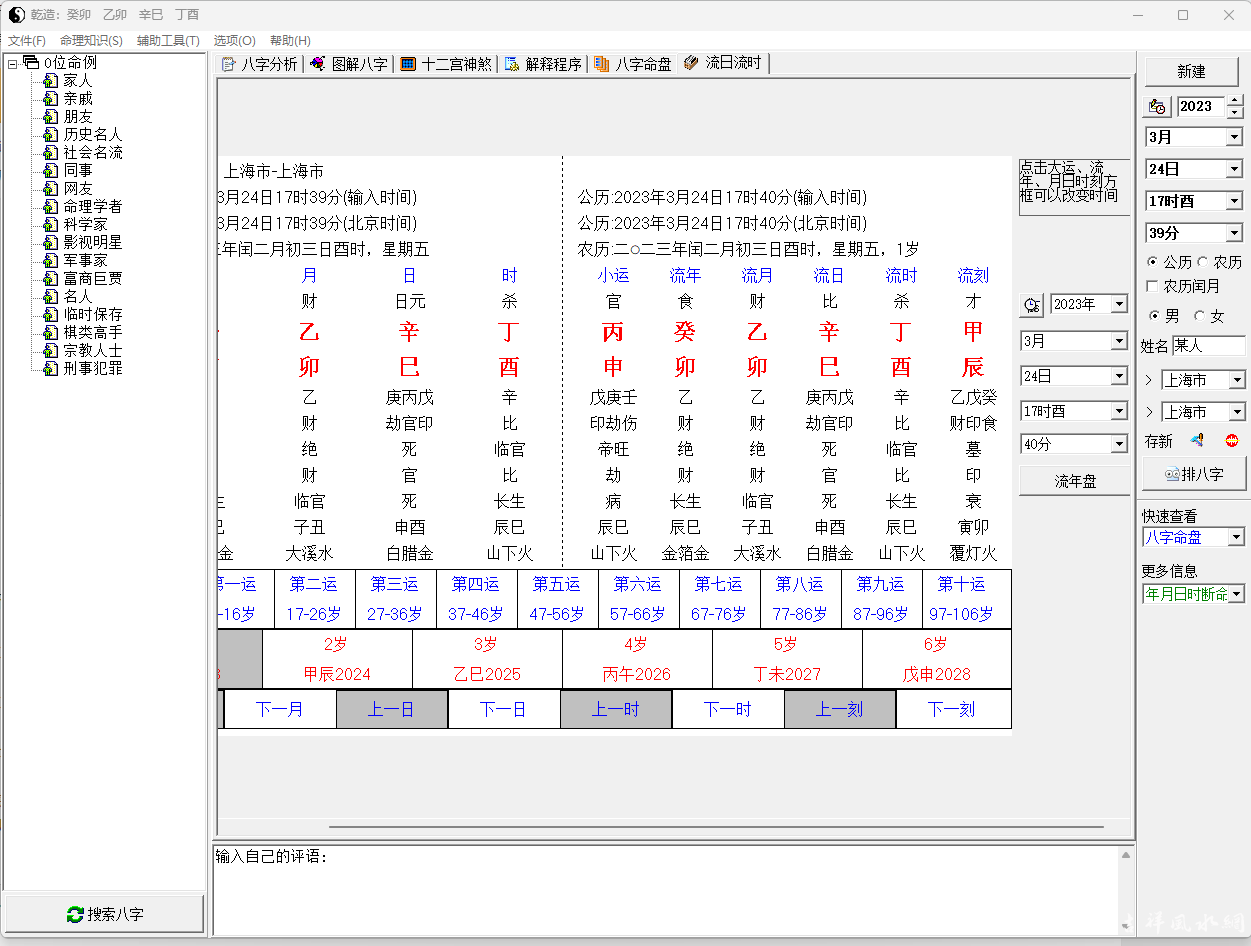Image resolution: width=1251 pixels, height=946 pixels.
Task: Choose the 女 gender radio button
Action: coord(1200,316)
